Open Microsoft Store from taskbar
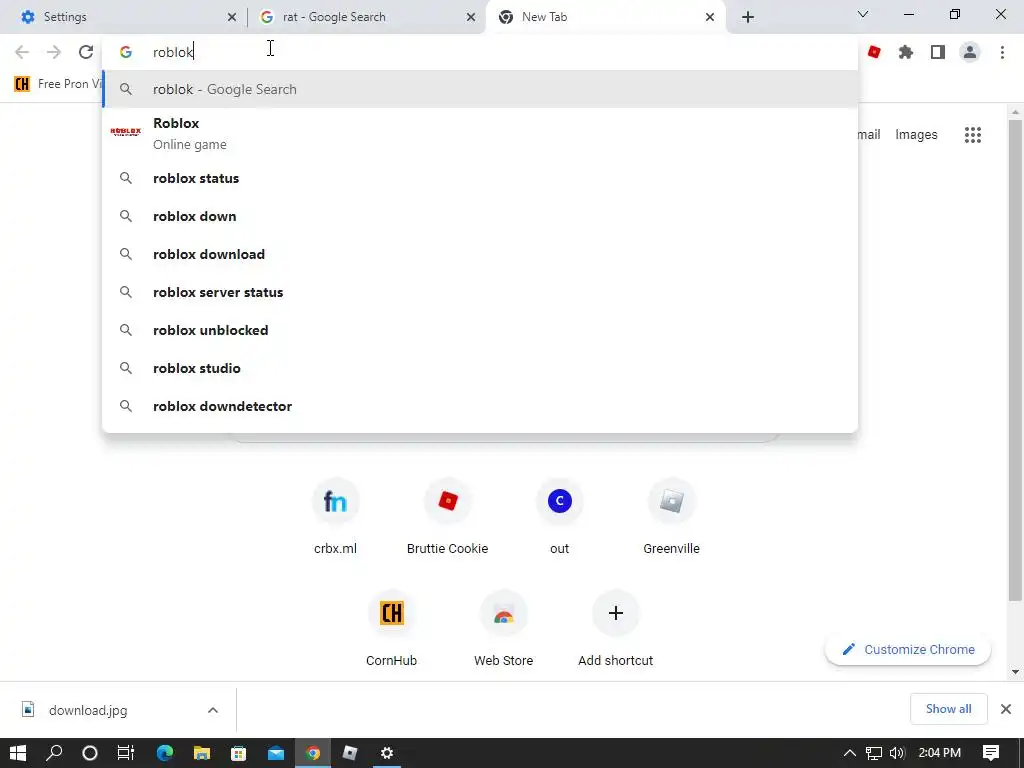 [x=238, y=753]
